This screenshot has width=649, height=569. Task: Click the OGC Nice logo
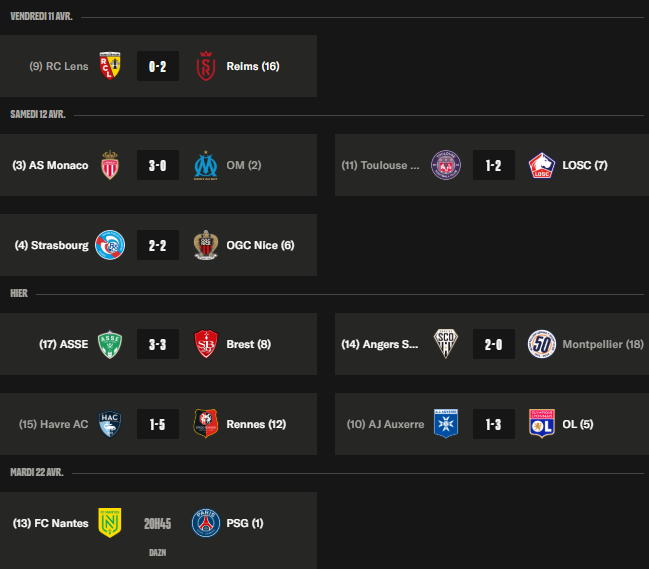(x=206, y=245)
